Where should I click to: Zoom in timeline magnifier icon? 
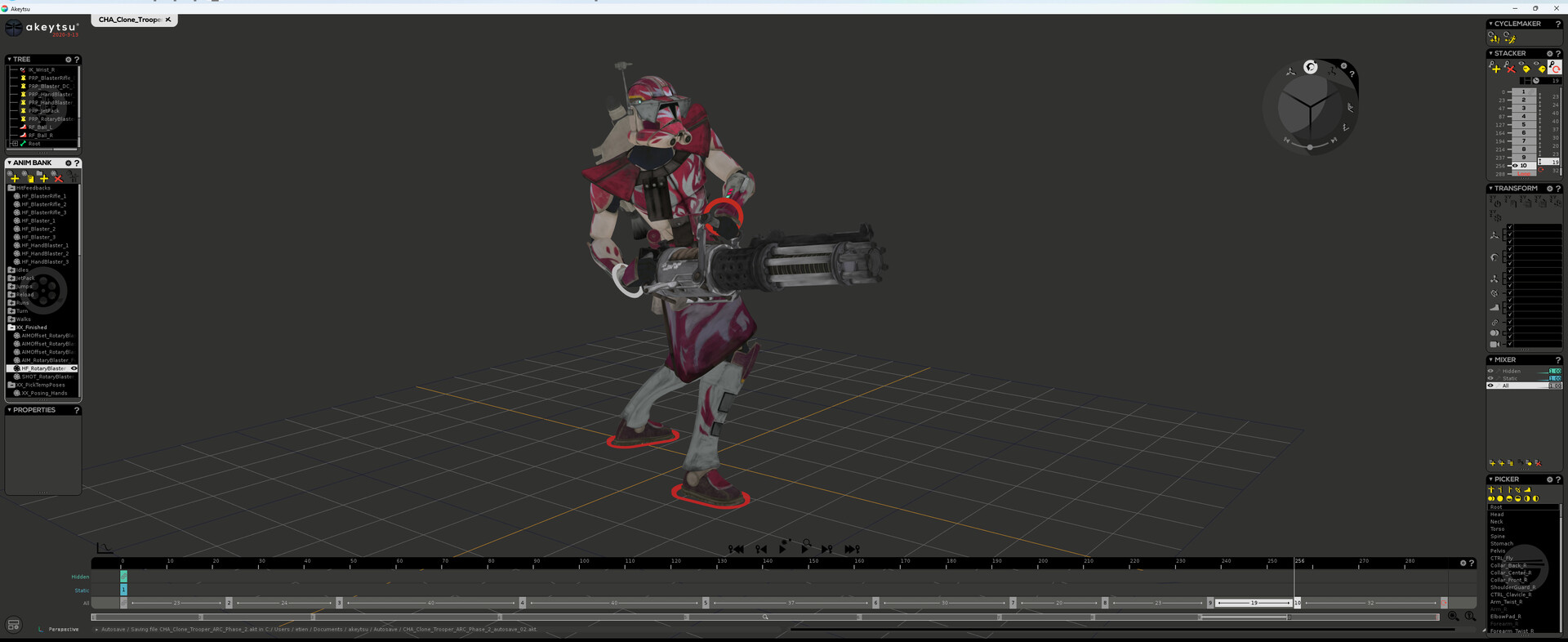[1454, 617]
